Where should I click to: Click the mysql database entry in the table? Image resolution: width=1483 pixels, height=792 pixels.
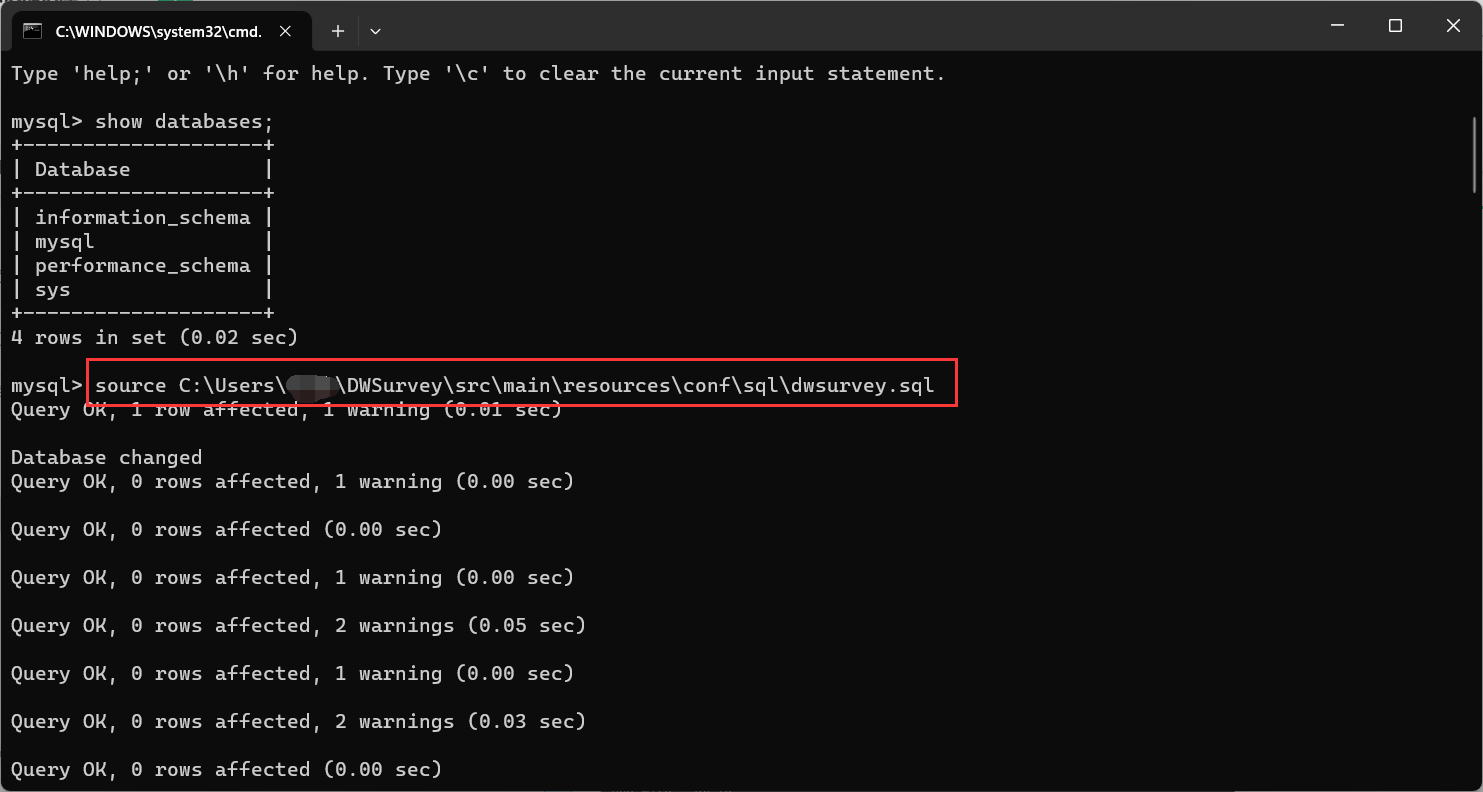(x=64, y=241)
